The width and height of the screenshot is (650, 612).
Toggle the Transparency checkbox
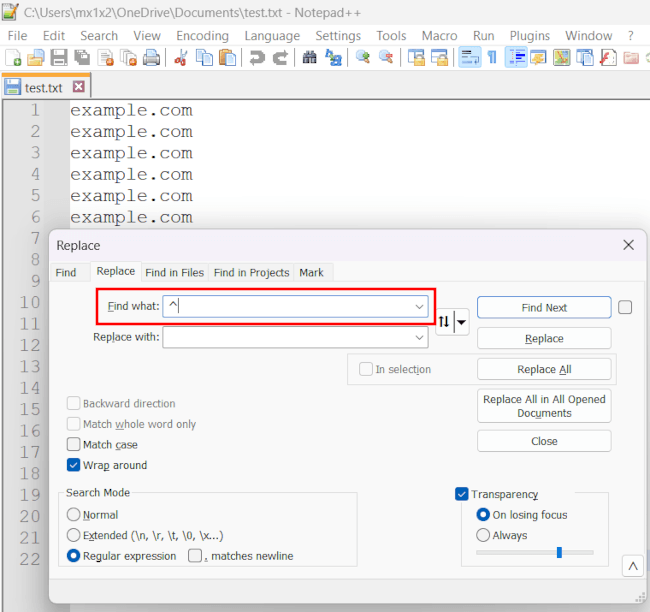click(x=461, y=494)
